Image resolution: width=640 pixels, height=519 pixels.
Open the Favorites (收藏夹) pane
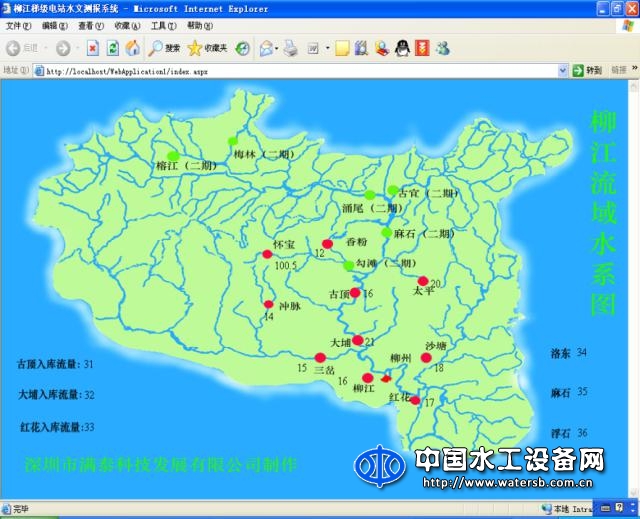click(x=207, y=48)
